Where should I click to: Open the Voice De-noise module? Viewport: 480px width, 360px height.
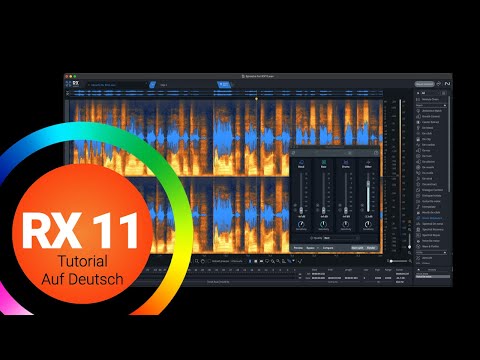(432, 241)
